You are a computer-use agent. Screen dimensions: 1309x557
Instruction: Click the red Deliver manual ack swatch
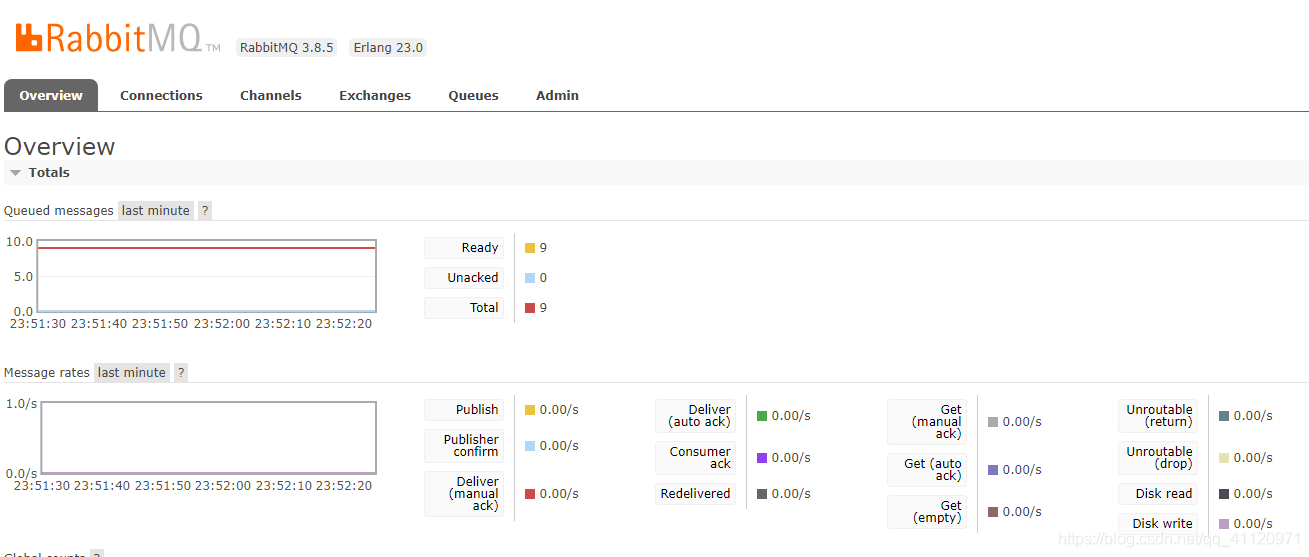coord(530,494)
